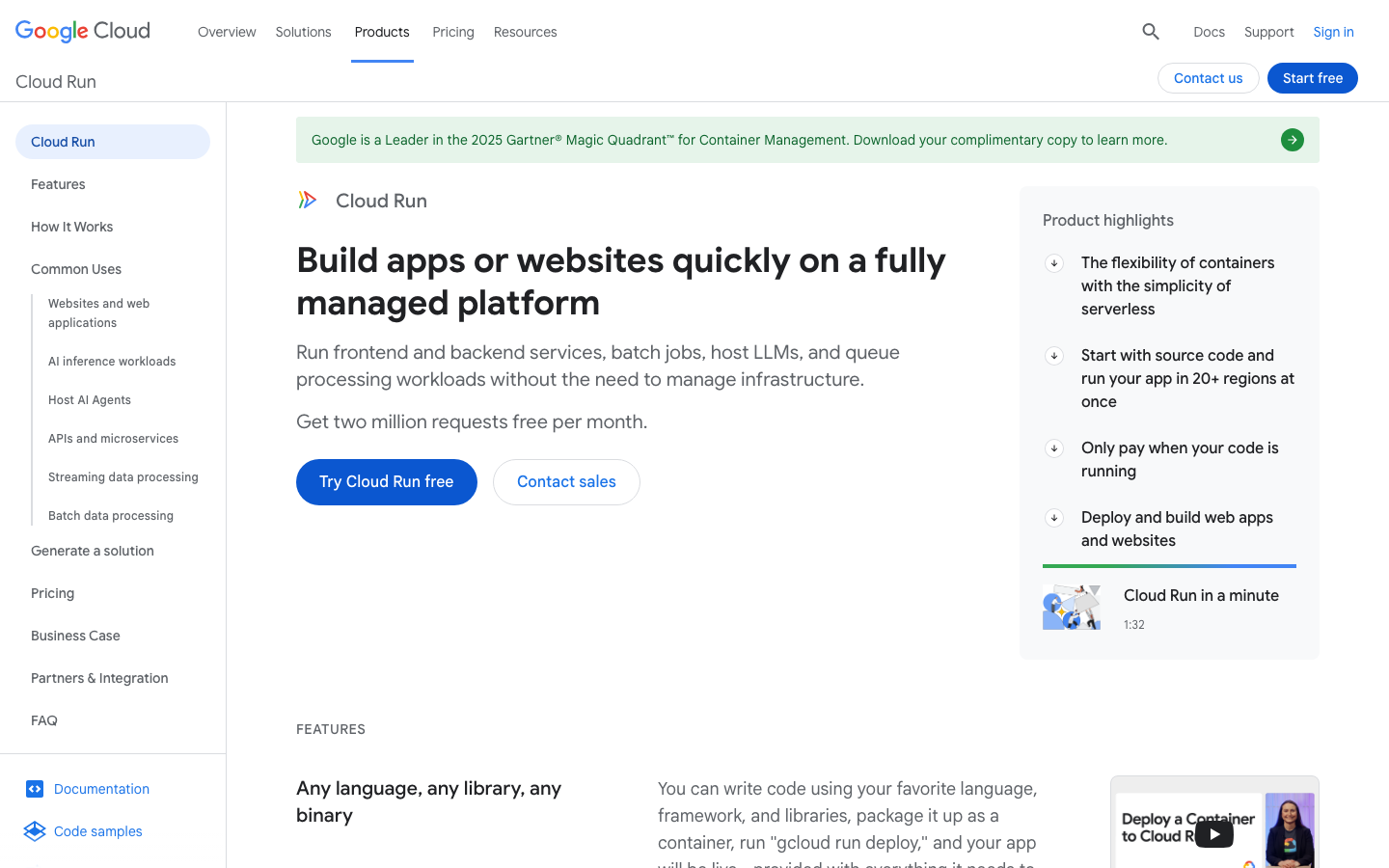Image resolution: width=1389 pixels, height=868 pixels.
Task: Open the Documentation link
Action: (x=101, y=789)
